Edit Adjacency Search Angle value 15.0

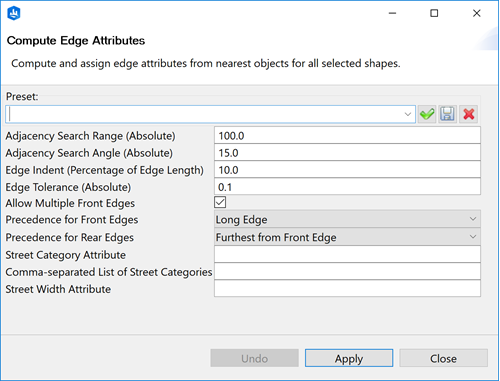(x=347, y=153)
